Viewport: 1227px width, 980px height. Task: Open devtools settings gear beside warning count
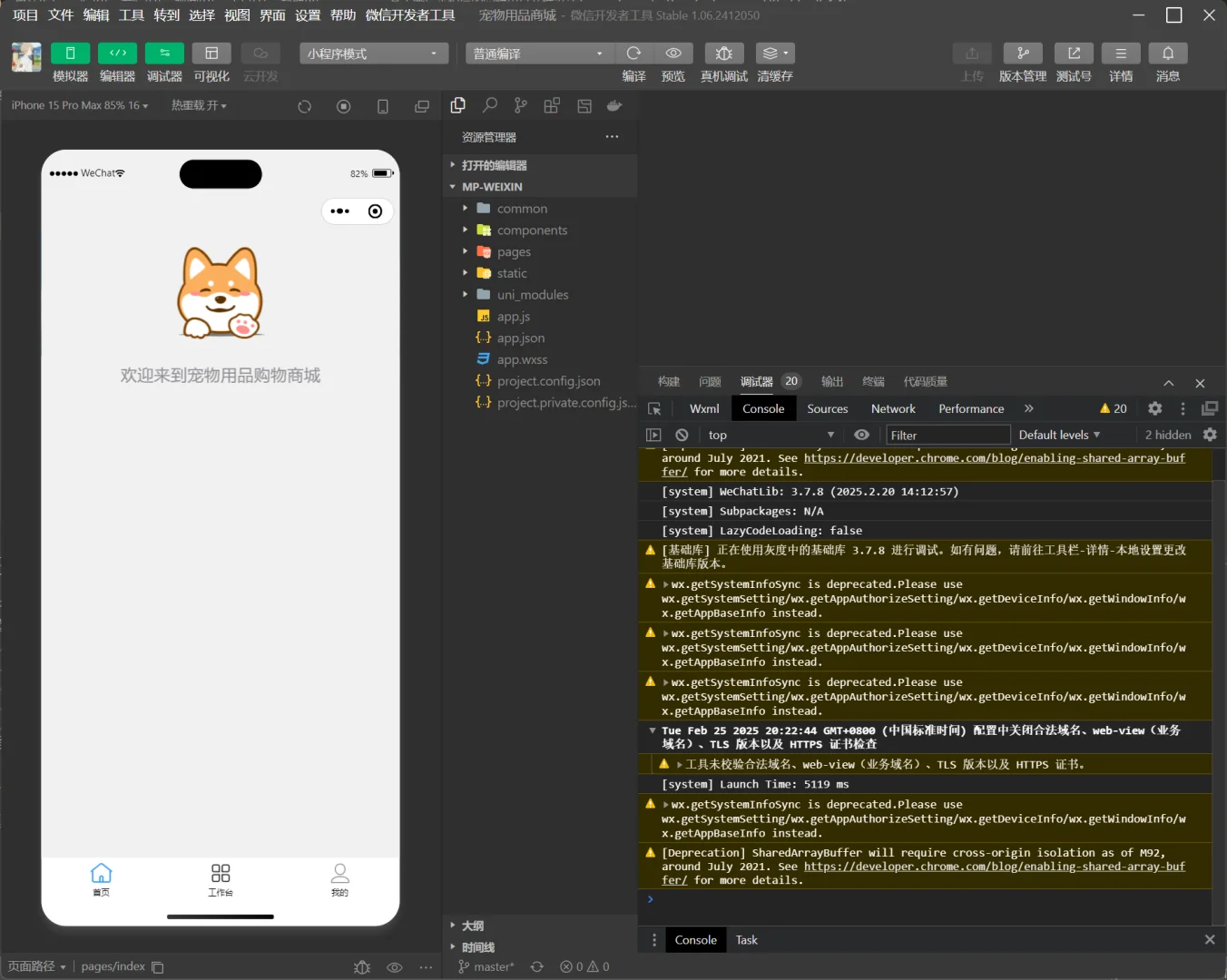tap(1155, 409)
